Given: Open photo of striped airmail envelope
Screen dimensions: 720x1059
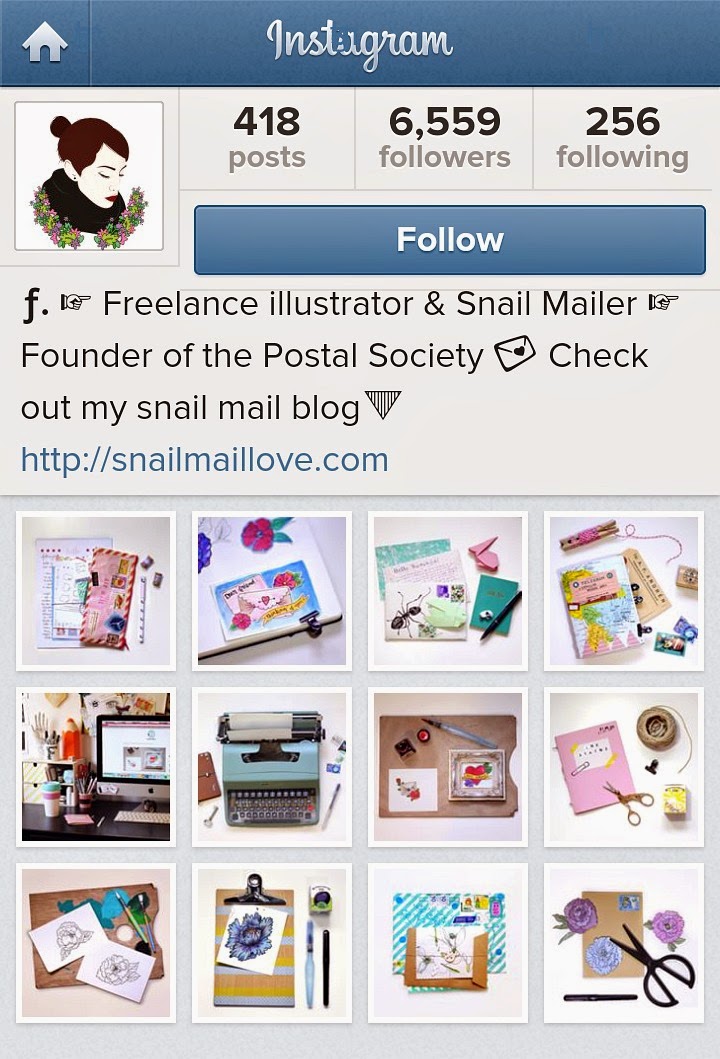Looking at the screenshot, I should 96,591.
